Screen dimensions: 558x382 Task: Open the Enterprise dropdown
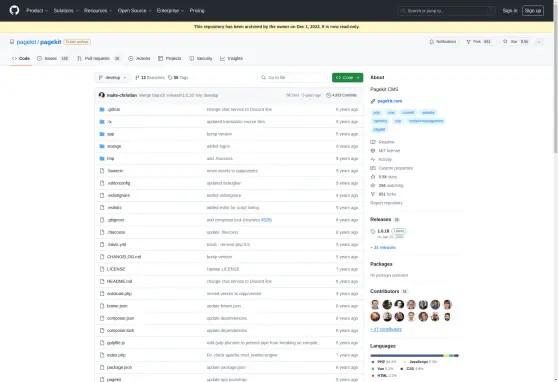(170, 11)
